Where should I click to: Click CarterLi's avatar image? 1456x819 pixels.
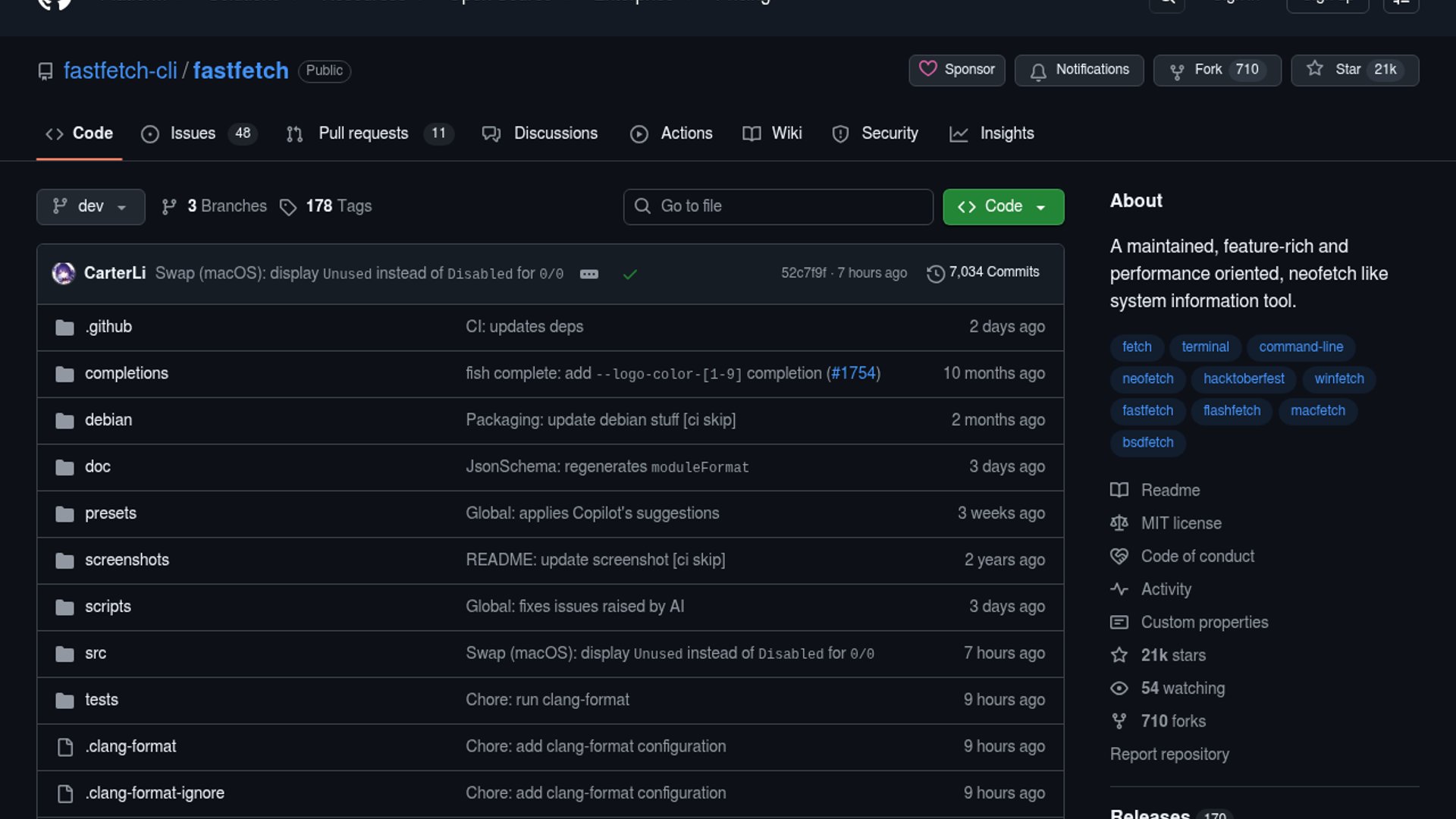[64, 273]
